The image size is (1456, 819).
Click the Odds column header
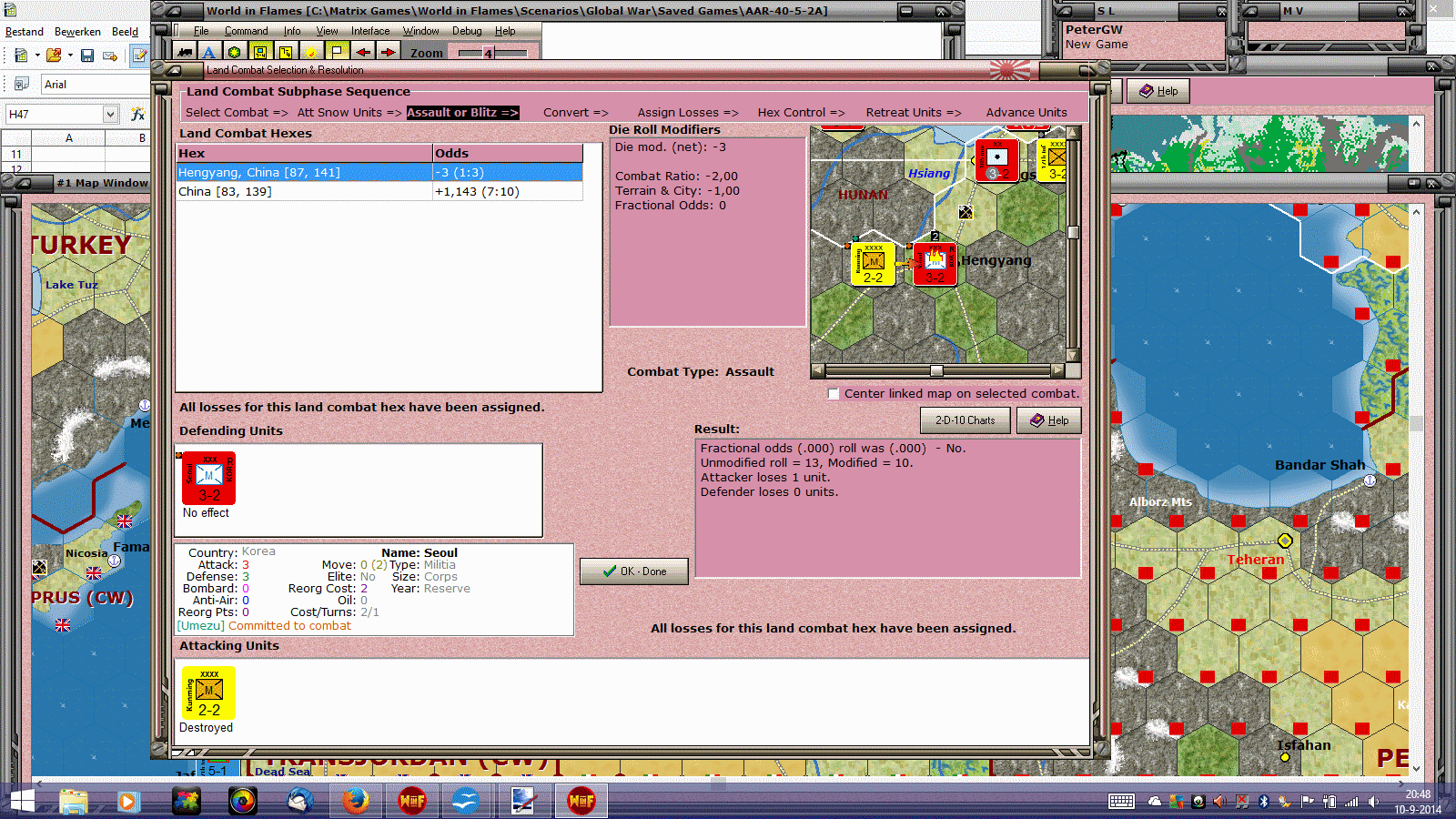508,153
